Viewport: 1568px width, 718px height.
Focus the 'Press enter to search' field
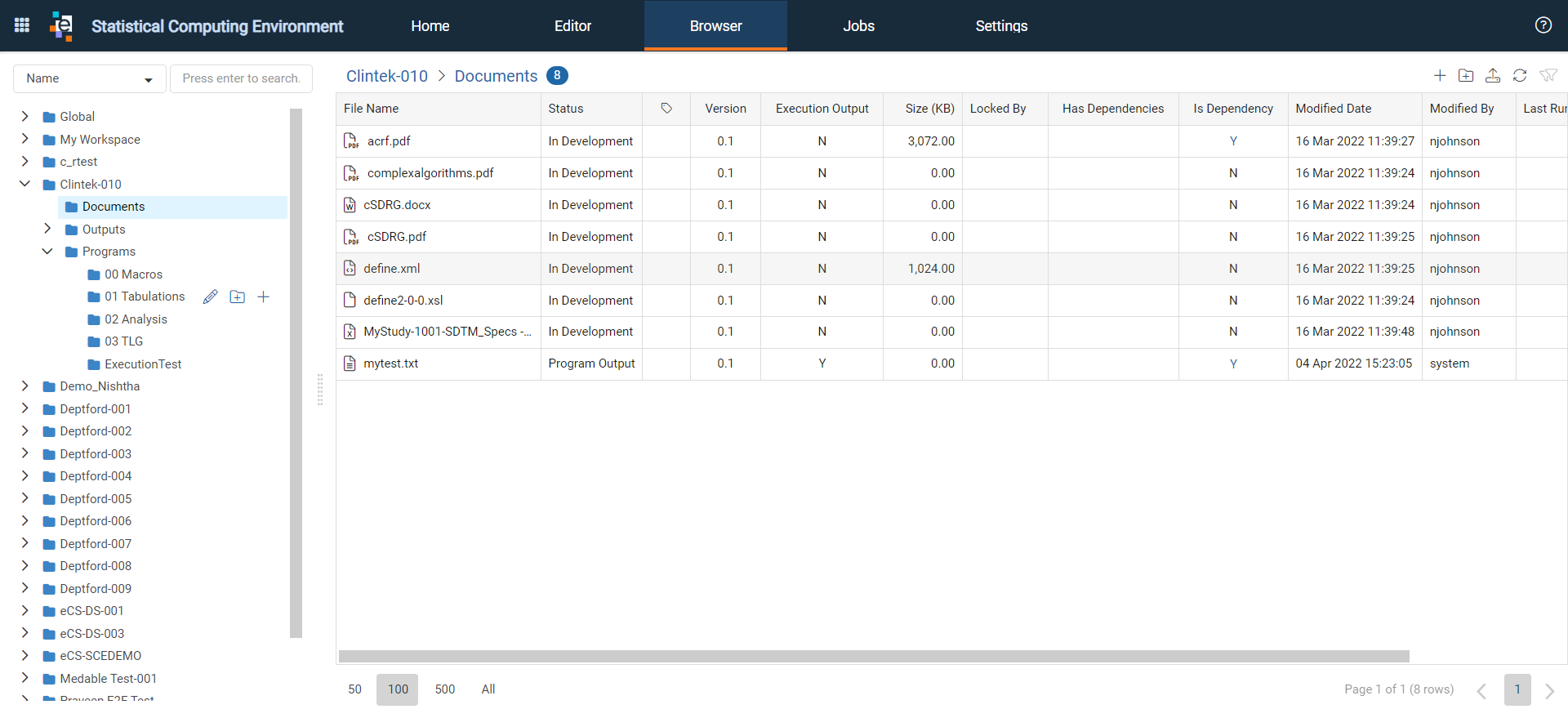click(x=241, y=78)
